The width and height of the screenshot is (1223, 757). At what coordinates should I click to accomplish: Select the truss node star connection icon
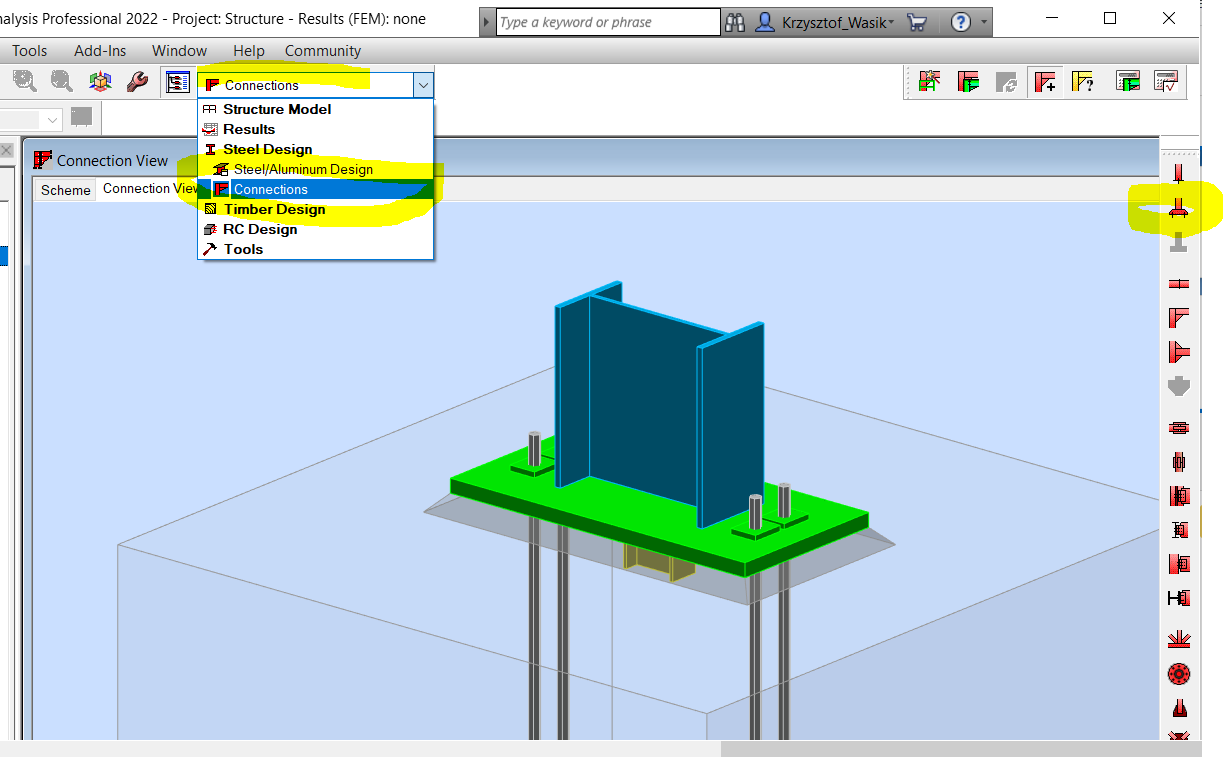click(x=1179, y=640)
